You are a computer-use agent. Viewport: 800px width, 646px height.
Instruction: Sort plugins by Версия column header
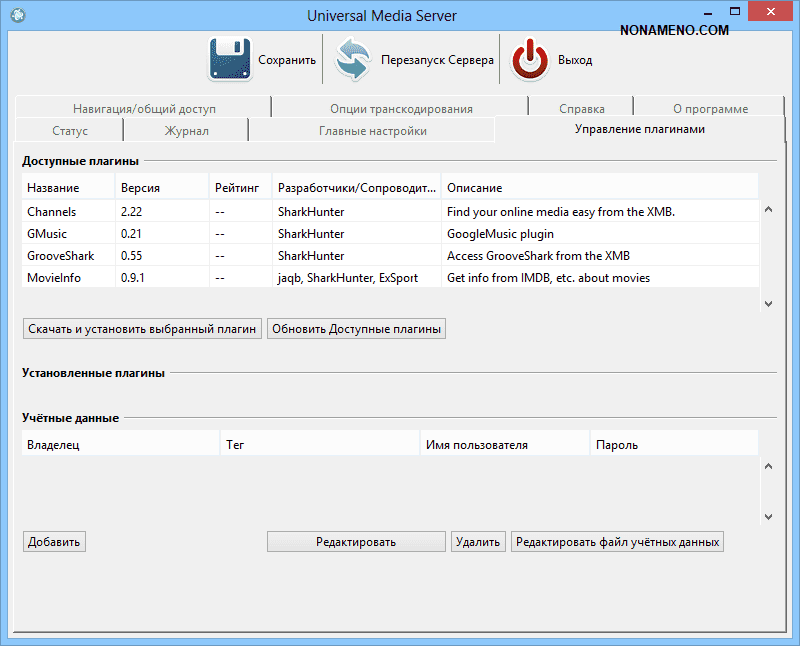(140, 188)
